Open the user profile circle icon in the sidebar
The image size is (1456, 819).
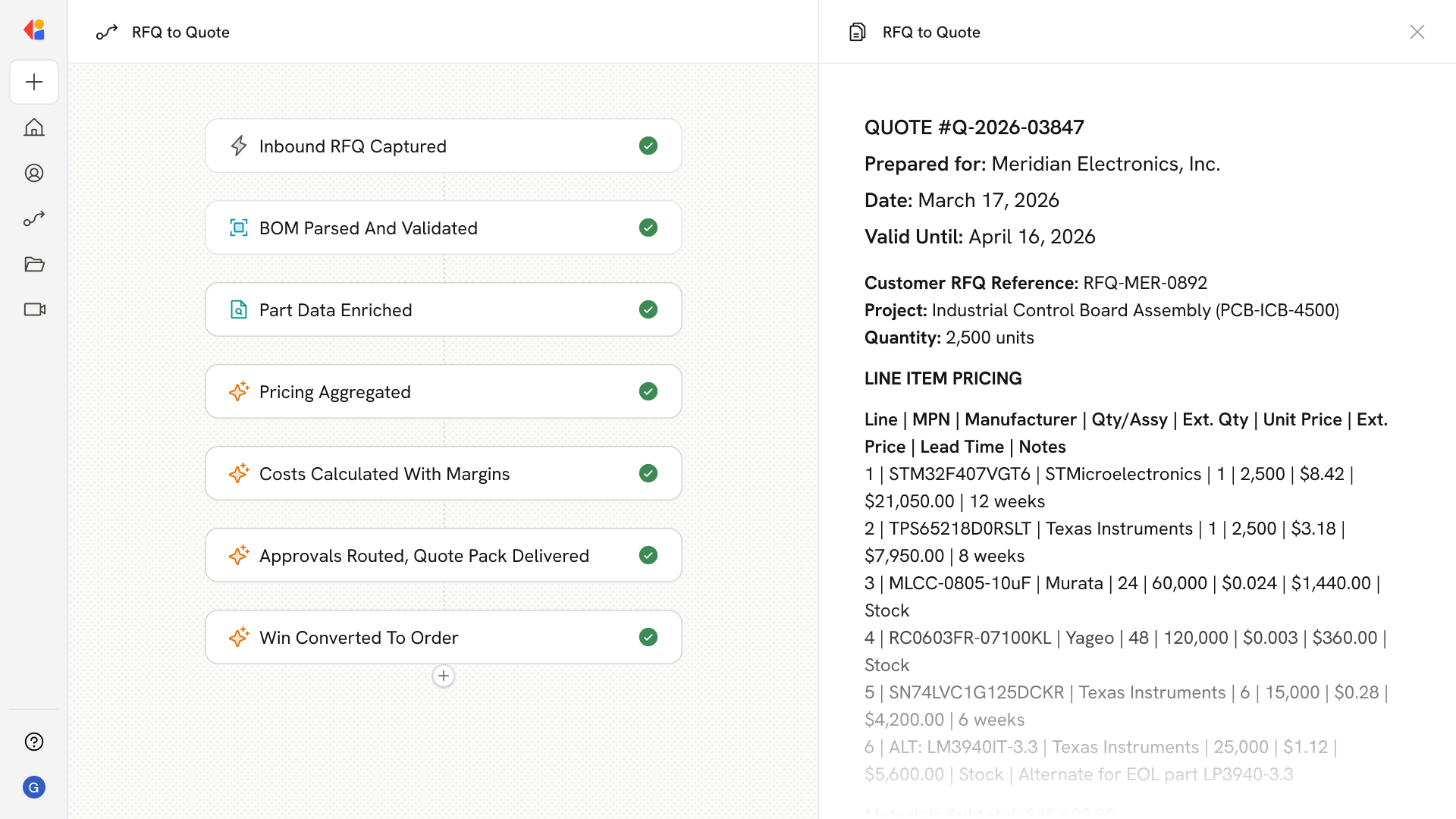click(x=34, y=173)
